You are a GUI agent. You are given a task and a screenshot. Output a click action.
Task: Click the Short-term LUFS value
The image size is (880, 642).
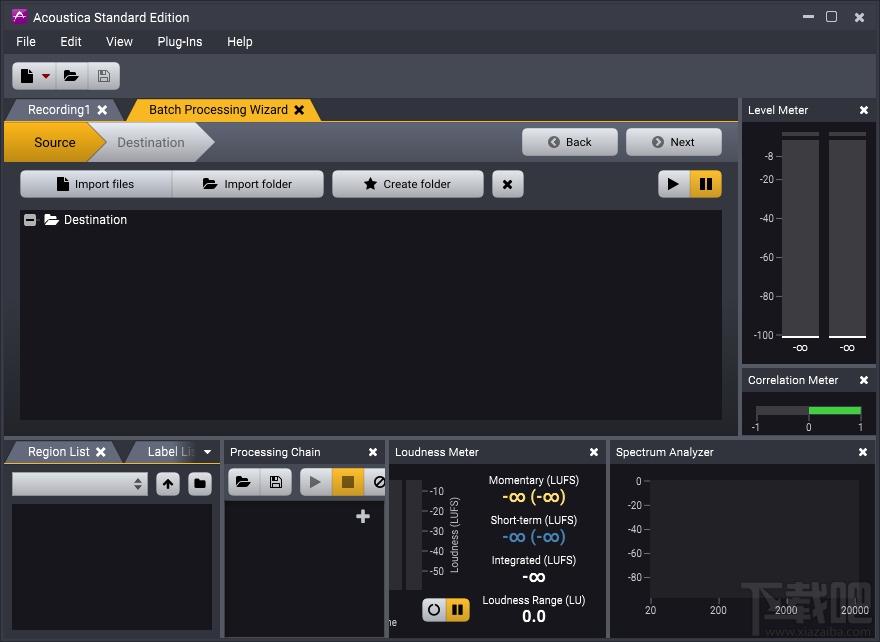(534, 537)
